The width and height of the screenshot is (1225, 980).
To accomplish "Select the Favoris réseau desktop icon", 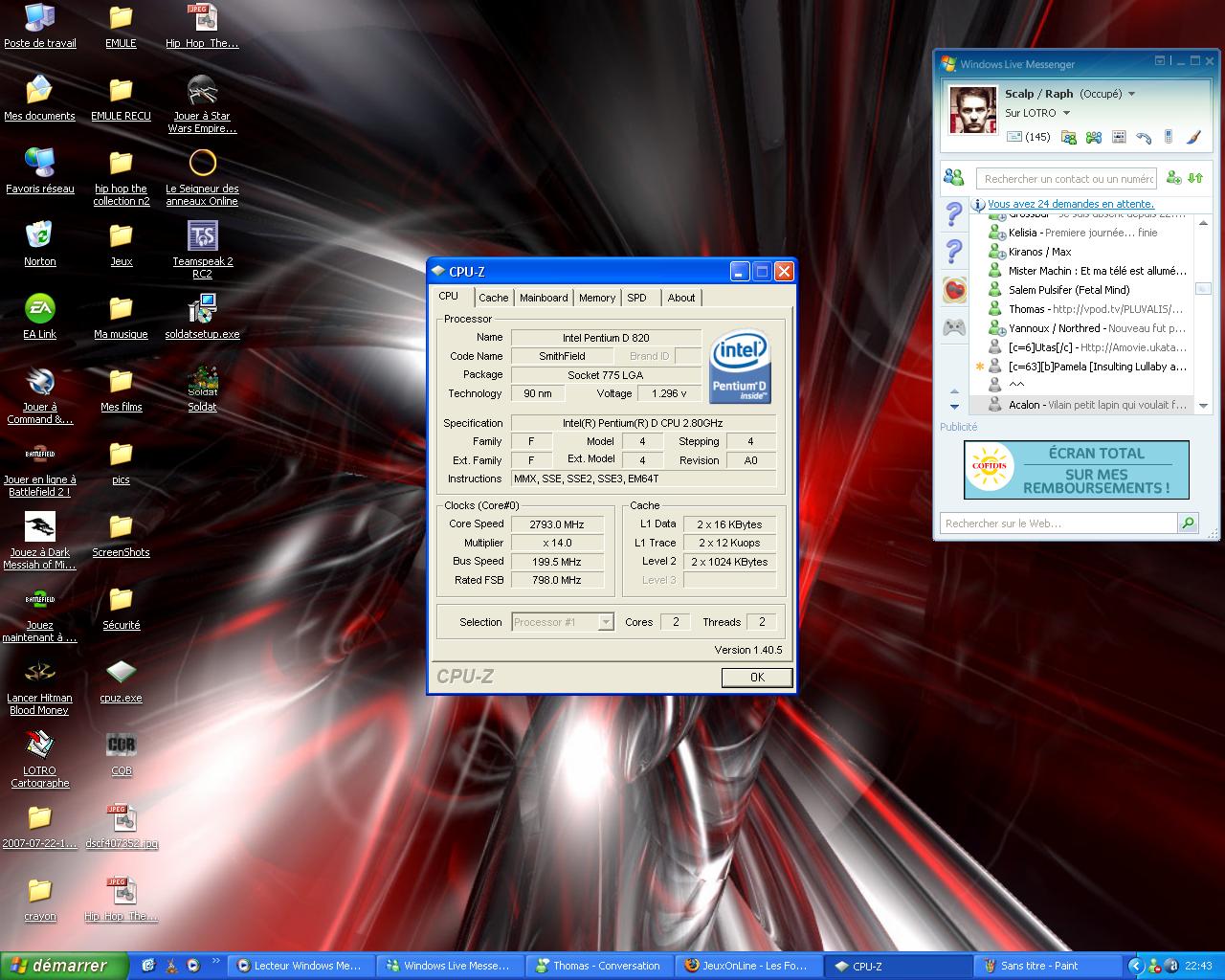I will coord(39,170).
